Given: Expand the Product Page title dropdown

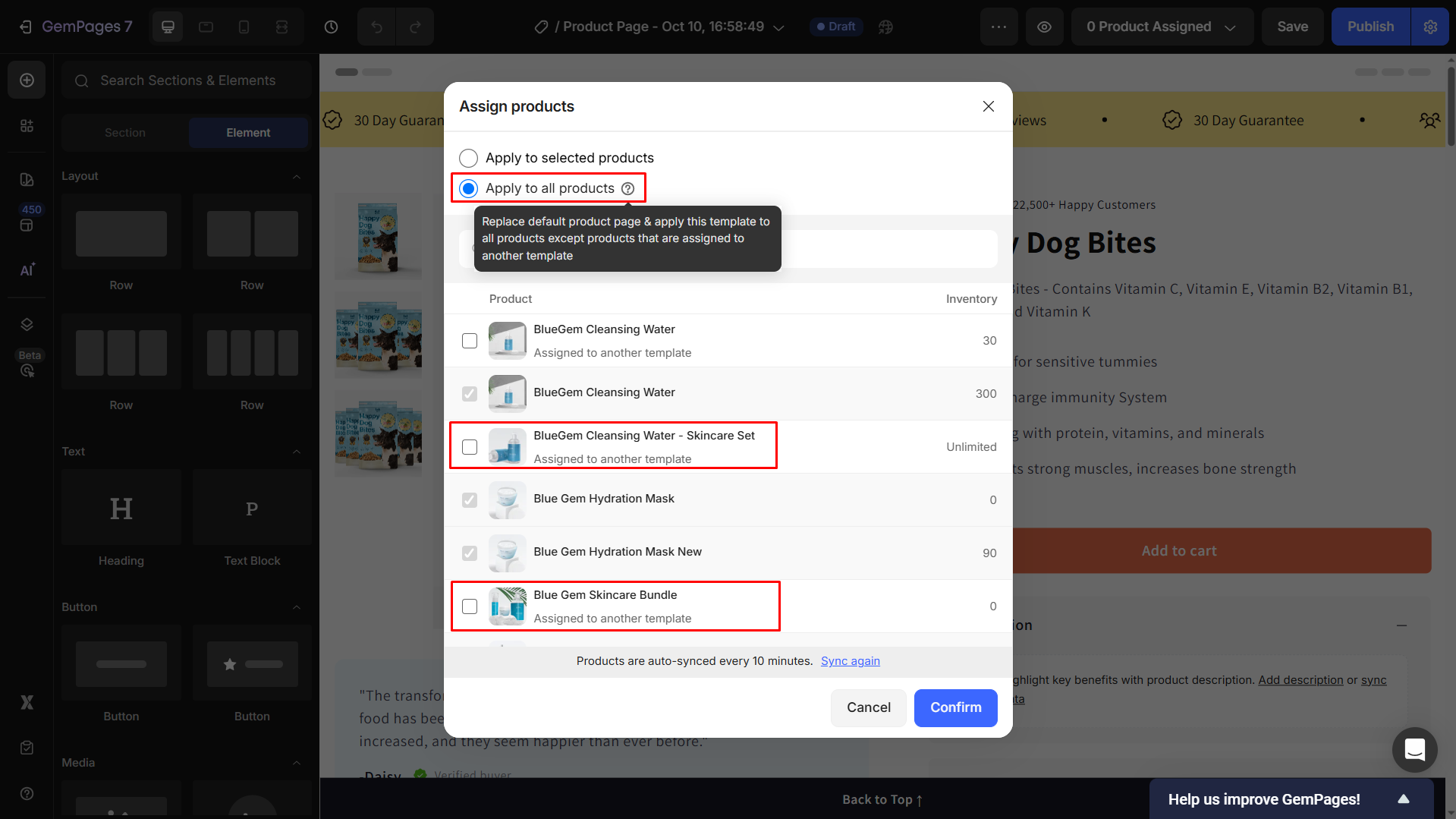Looking at the screenshot, I should pyautogui.click(x=778, y=27).
